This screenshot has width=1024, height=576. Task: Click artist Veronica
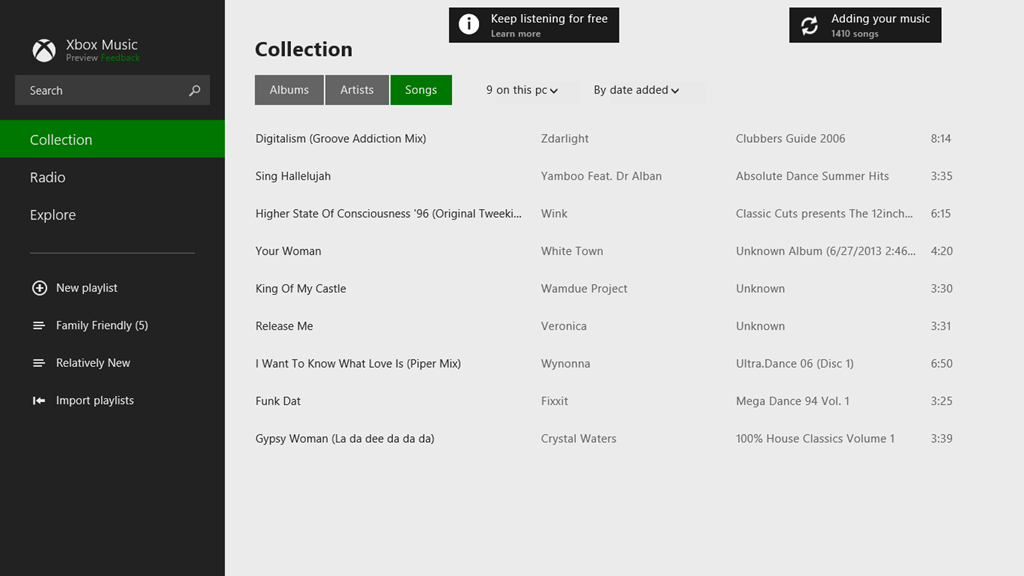click(x=564, y=326)
